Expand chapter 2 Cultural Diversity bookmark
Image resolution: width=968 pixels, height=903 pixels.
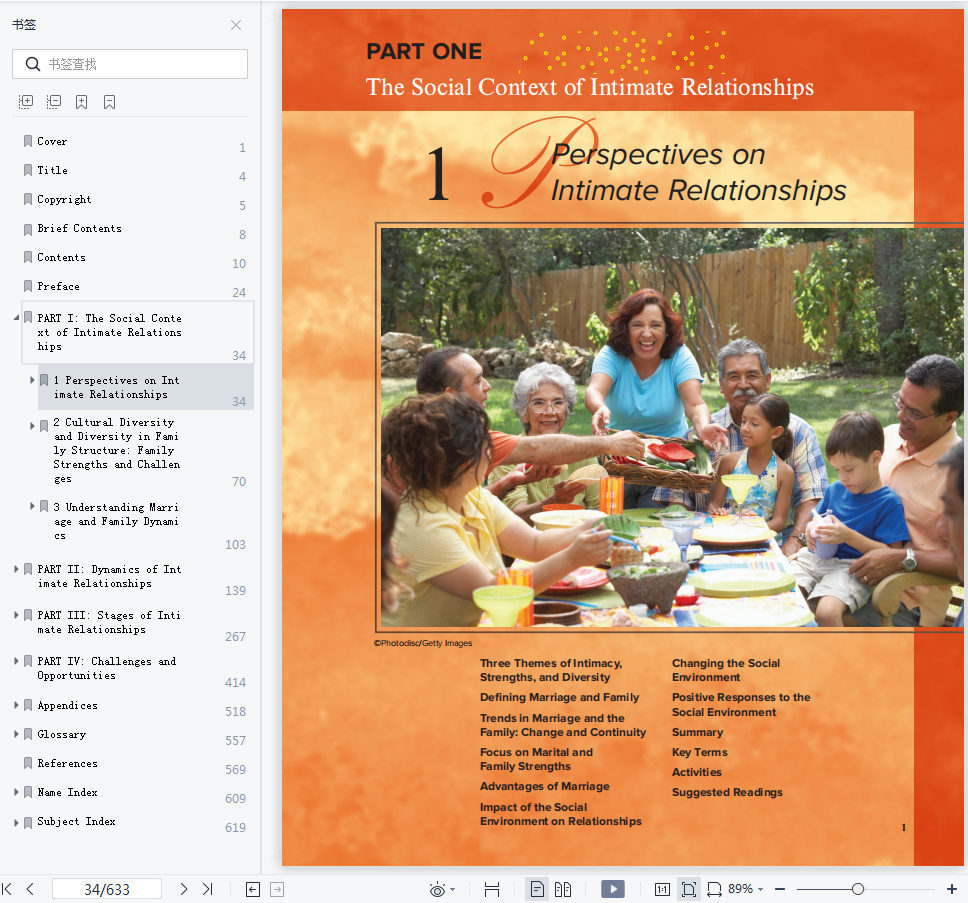(x=32, y=426)
